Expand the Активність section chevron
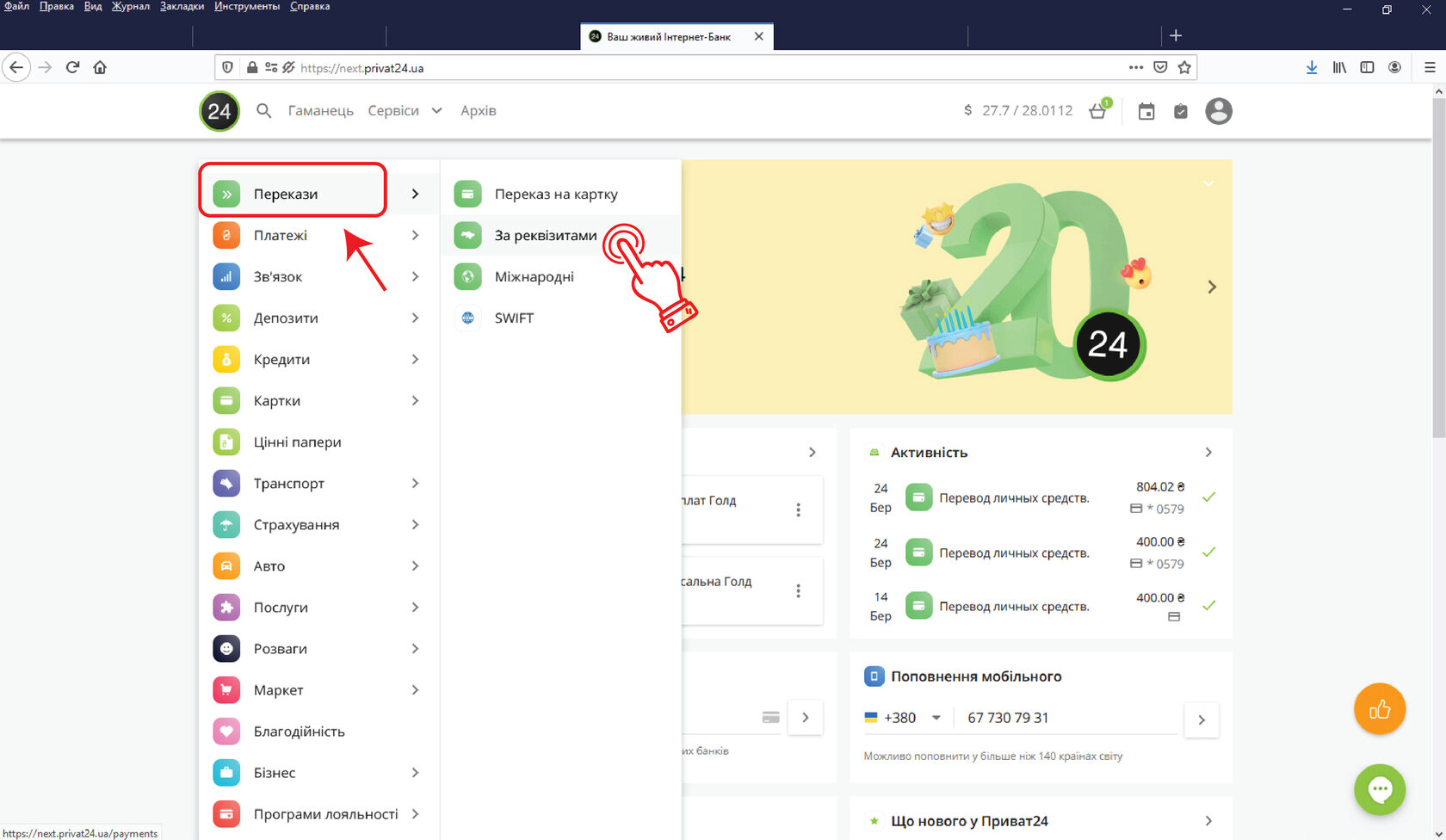 tap(1208, 452)
